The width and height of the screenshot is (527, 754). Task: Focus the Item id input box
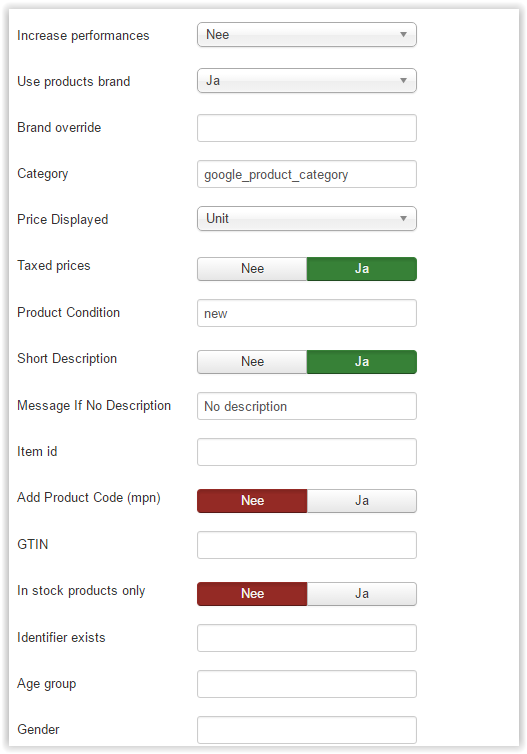307,452
